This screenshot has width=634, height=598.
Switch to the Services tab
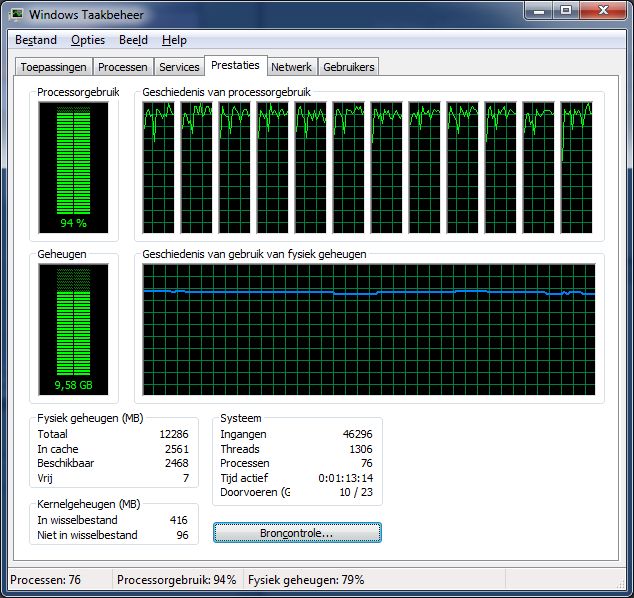click(179, 67)
